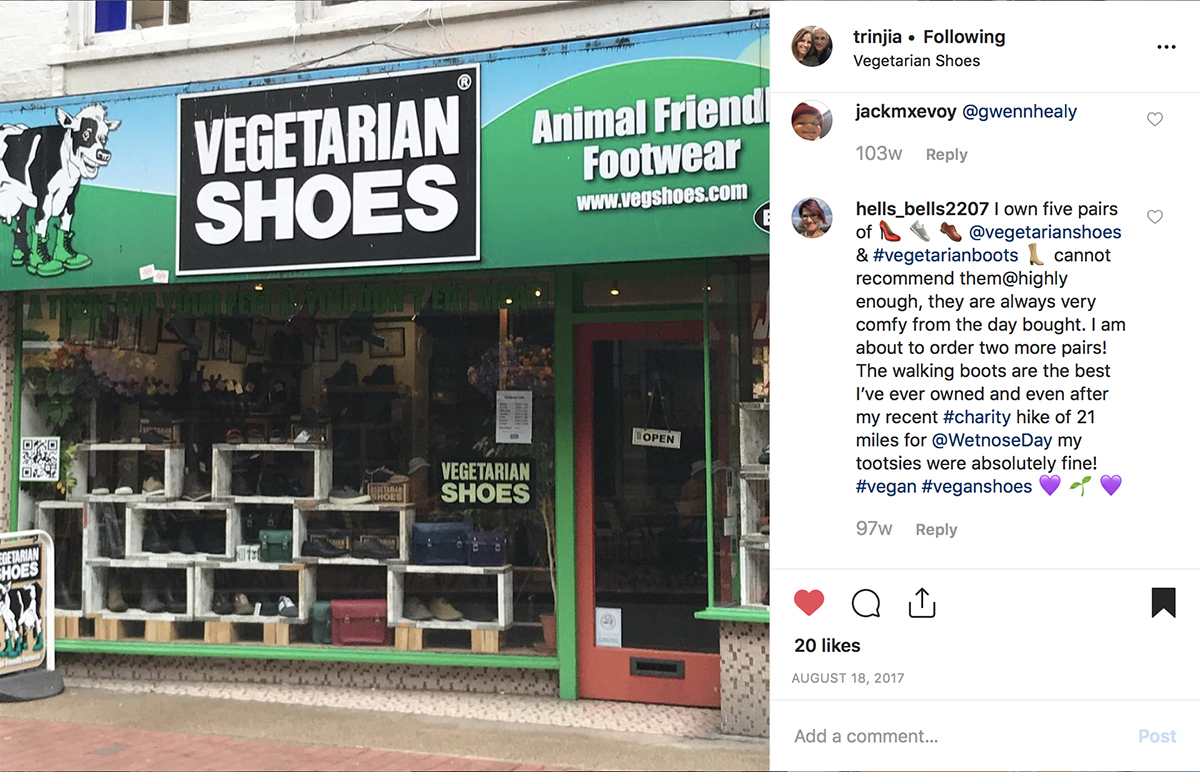
Task: Reply to hells_bells2207's comment
Action: (936, 529)
